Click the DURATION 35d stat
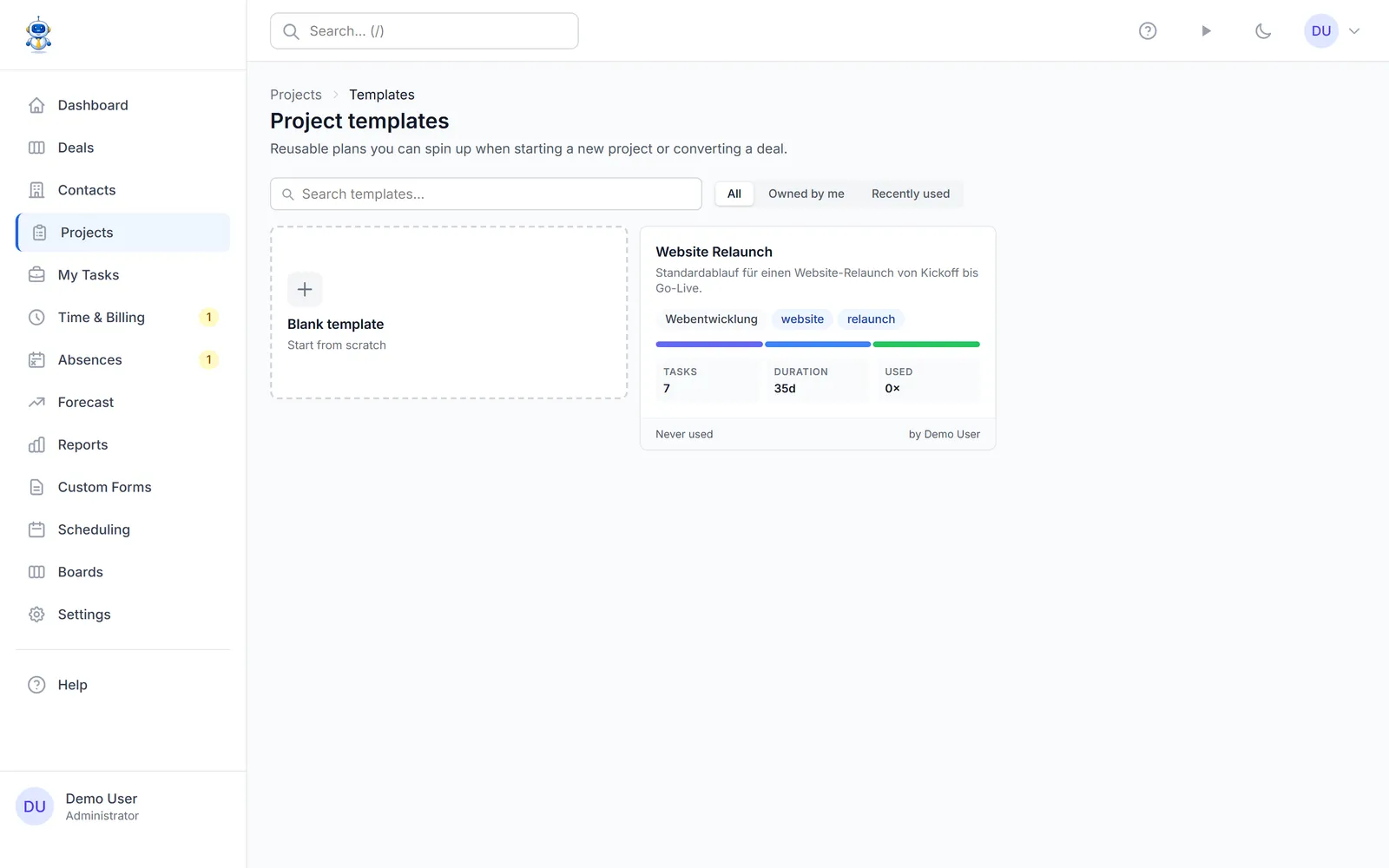The height and width of the screenshot is (868, 1389). coord(818,380)
